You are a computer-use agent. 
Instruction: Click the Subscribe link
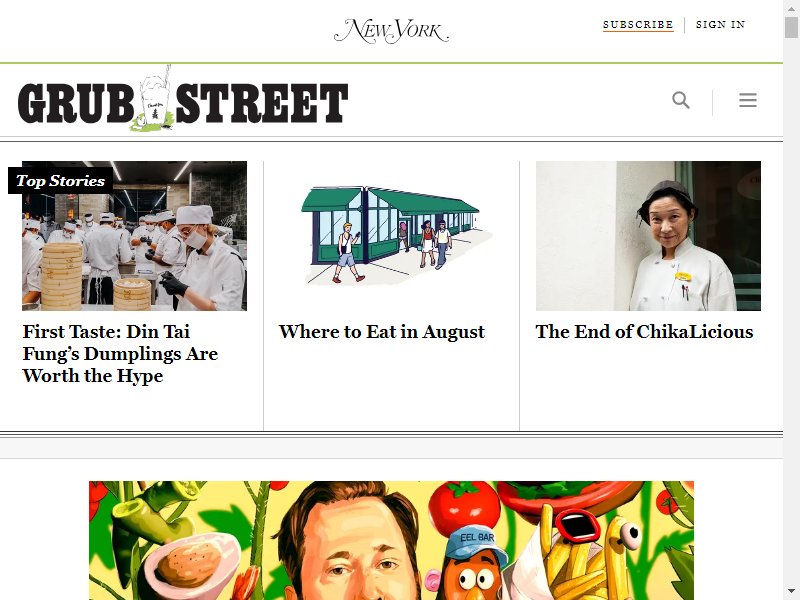[x=638, y=24]
